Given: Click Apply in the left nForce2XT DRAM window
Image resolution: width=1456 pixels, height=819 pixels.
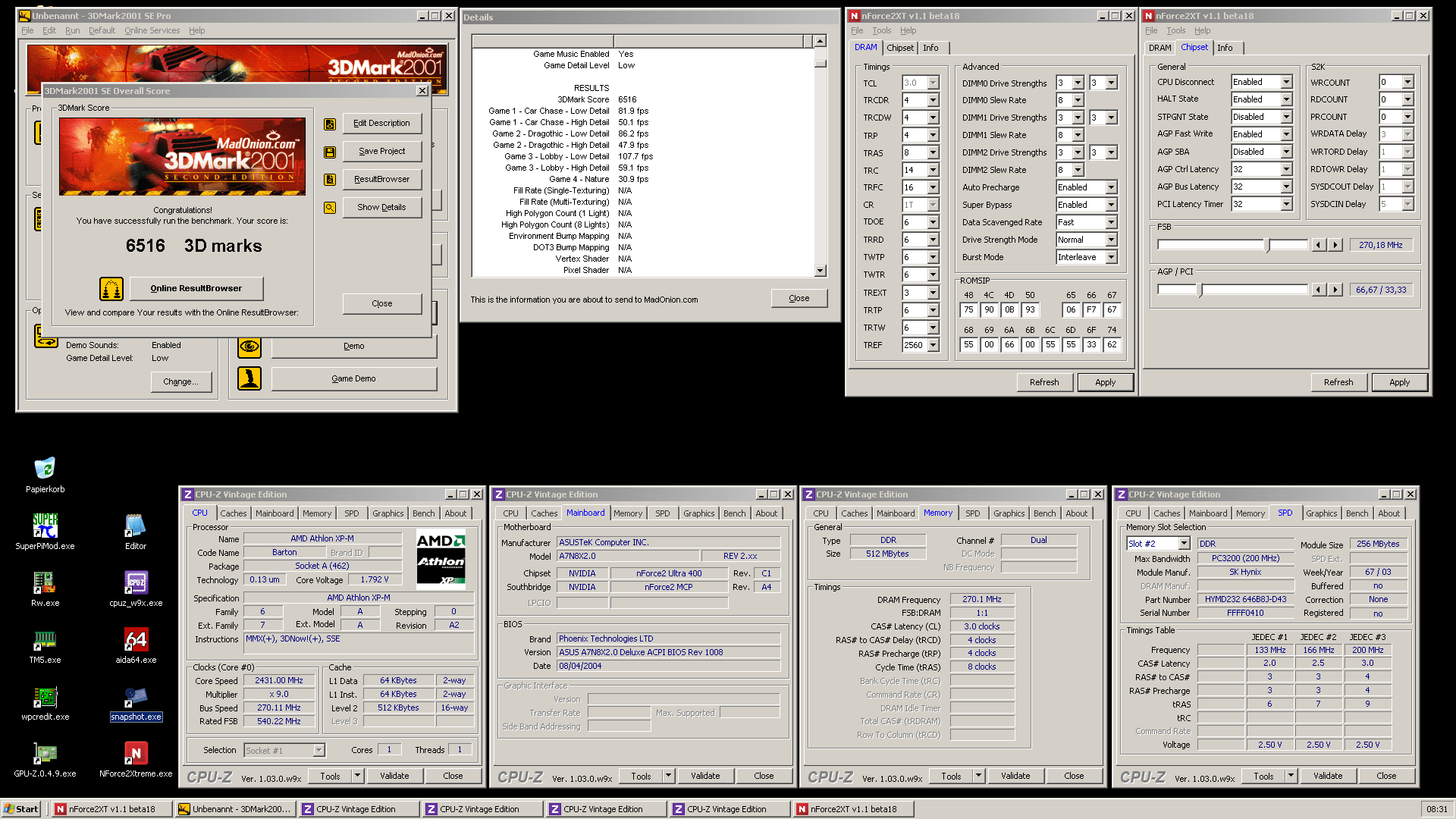Looking at the screenshot, I should 1105,382.
